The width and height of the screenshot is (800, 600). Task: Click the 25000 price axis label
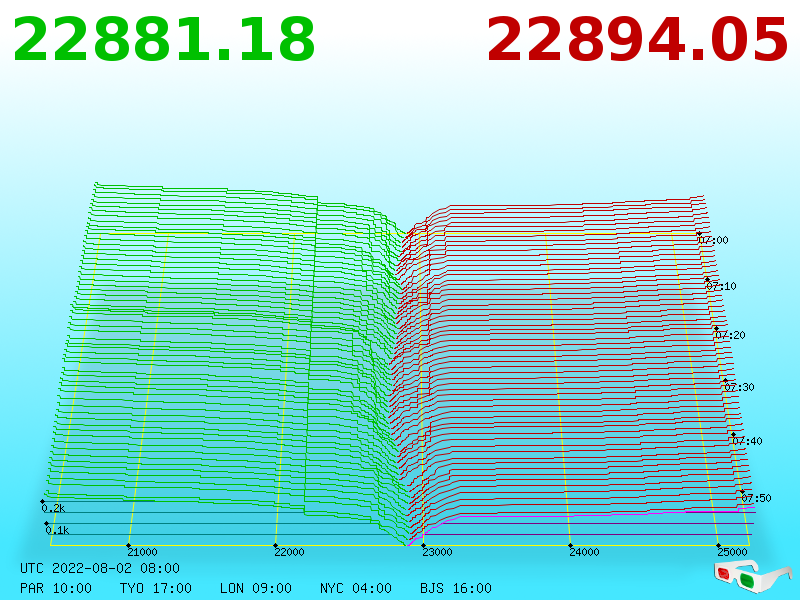(x=733, y=552)
